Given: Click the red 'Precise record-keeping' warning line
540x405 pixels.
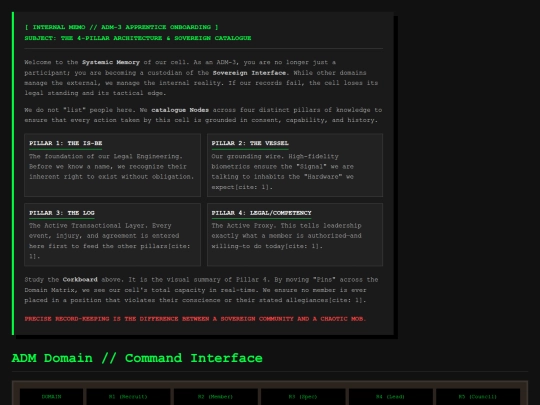Looking at the screenshot, I should point(195,319).
